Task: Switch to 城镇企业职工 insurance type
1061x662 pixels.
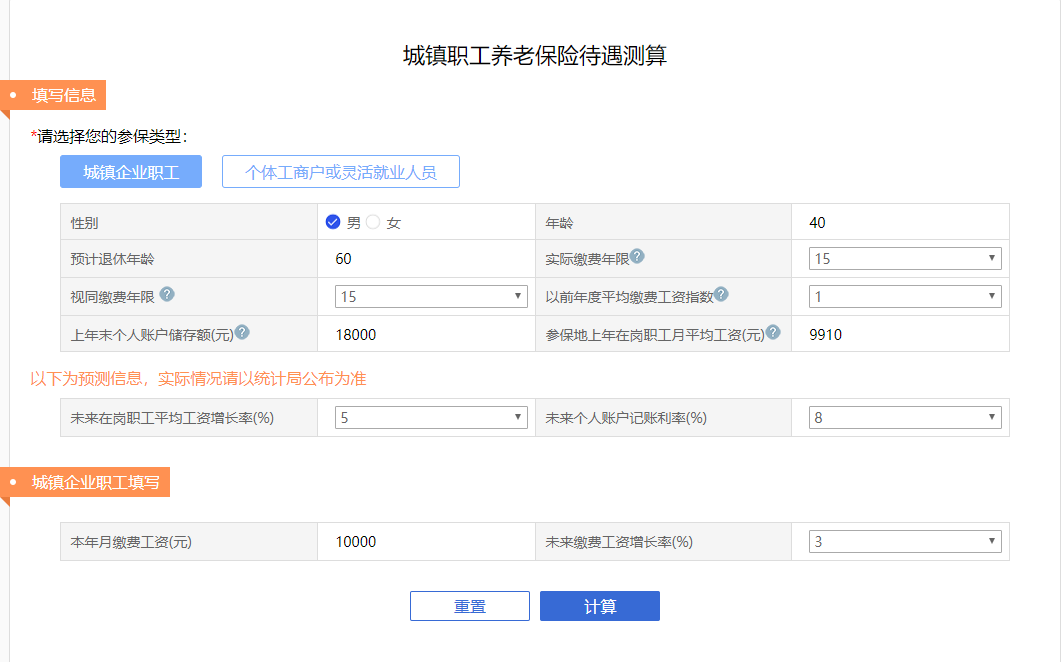Action: click(131, 172)
